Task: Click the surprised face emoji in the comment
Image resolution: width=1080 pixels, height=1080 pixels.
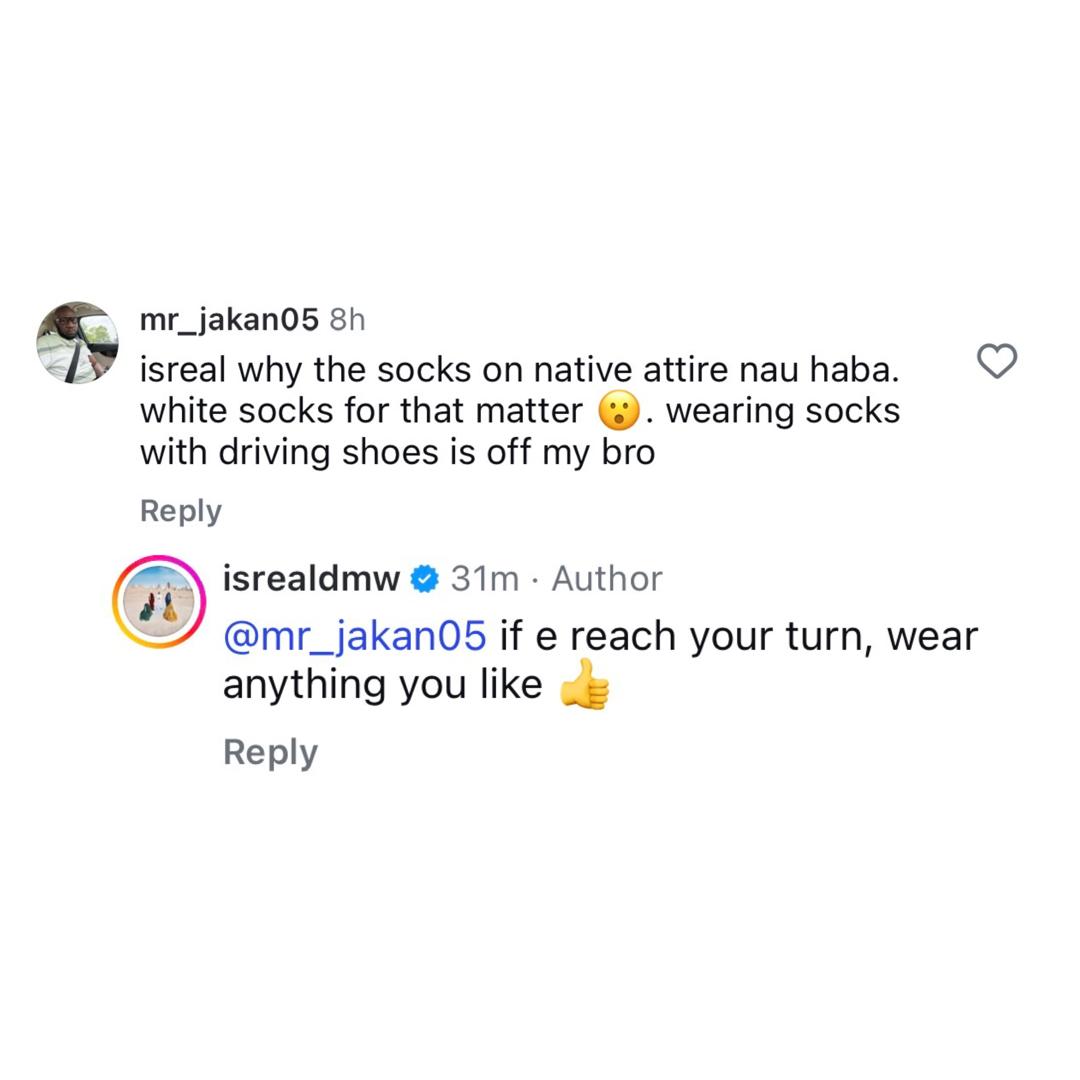Action: pyautogui.click(x=620, y=409)
